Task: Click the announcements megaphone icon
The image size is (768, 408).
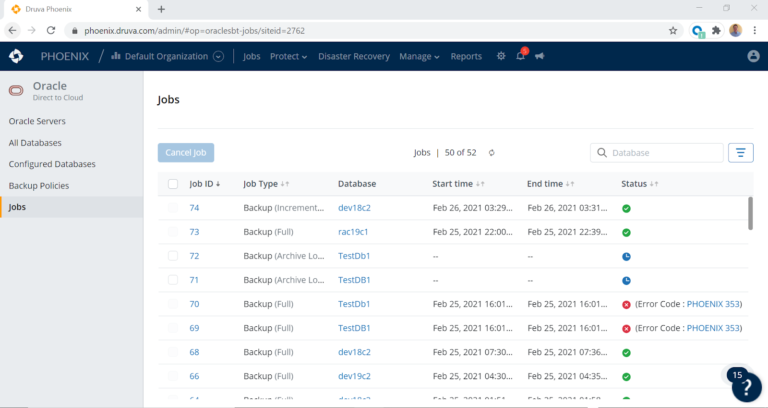Action: point(539,57)
